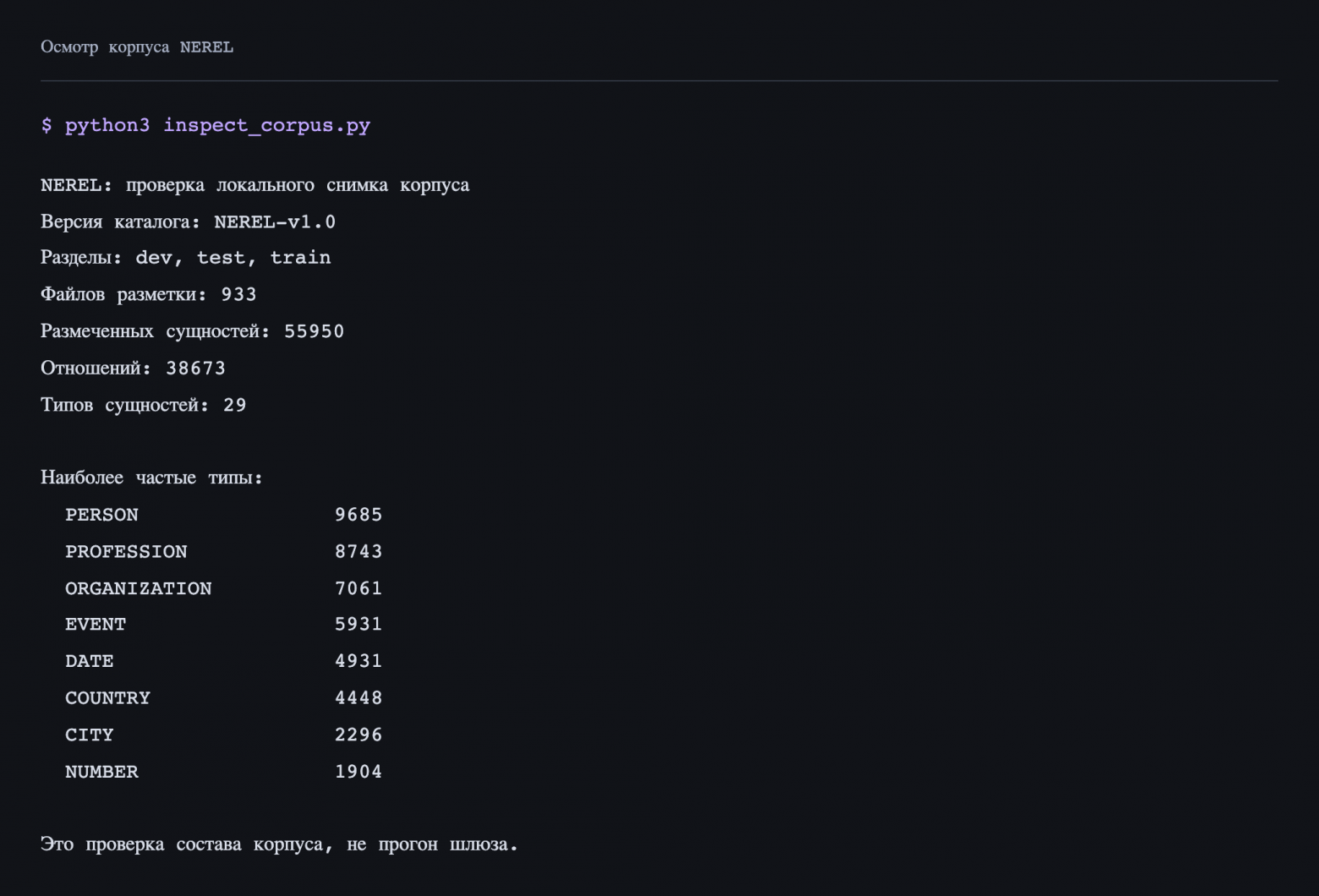Click the PROFESSION count 8743
The height and width of the screenshot is (896, 1319).
[358, 551]
